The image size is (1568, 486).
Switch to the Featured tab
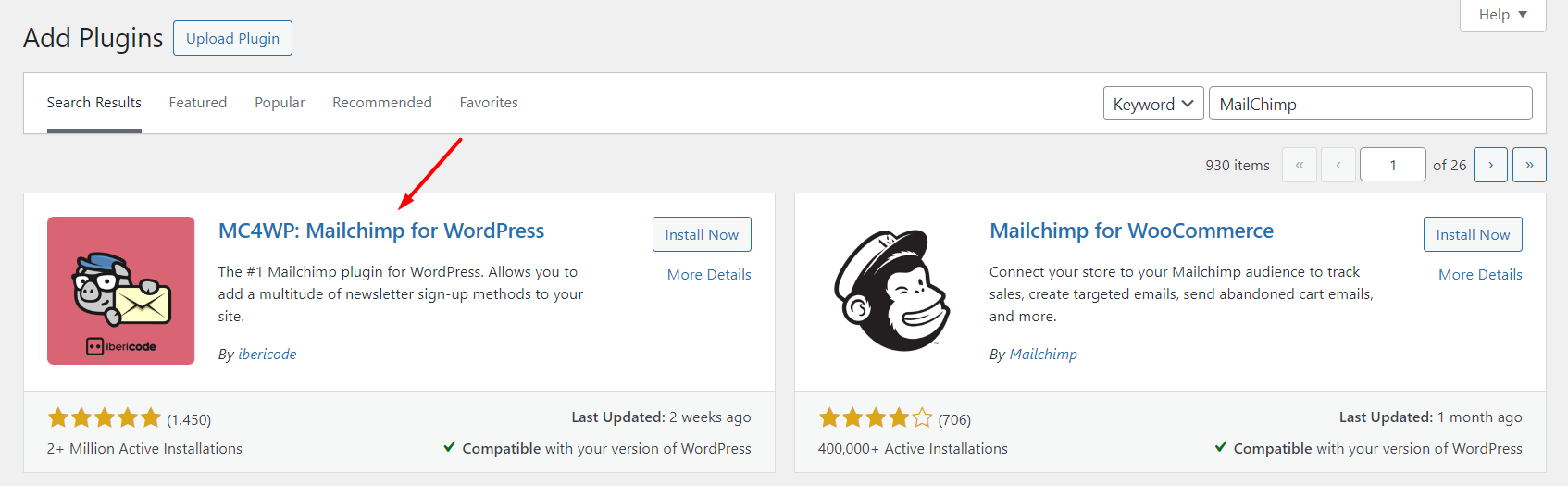coord(197,103)
